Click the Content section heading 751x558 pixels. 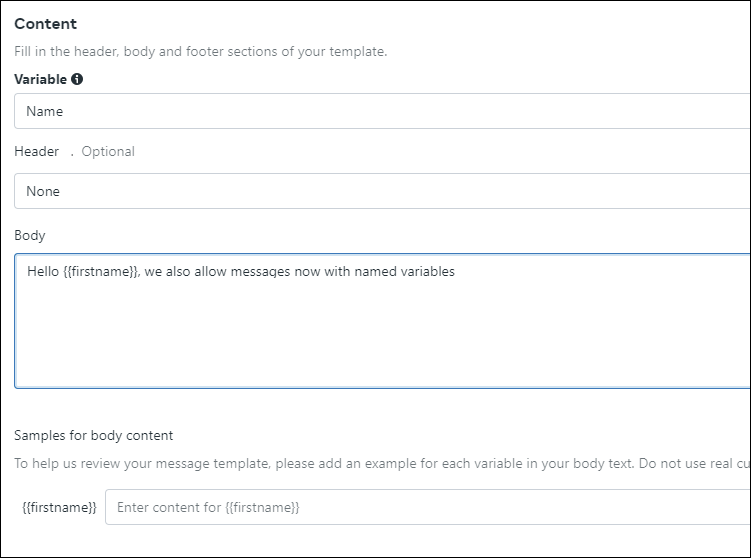click(x=45, y=23)
